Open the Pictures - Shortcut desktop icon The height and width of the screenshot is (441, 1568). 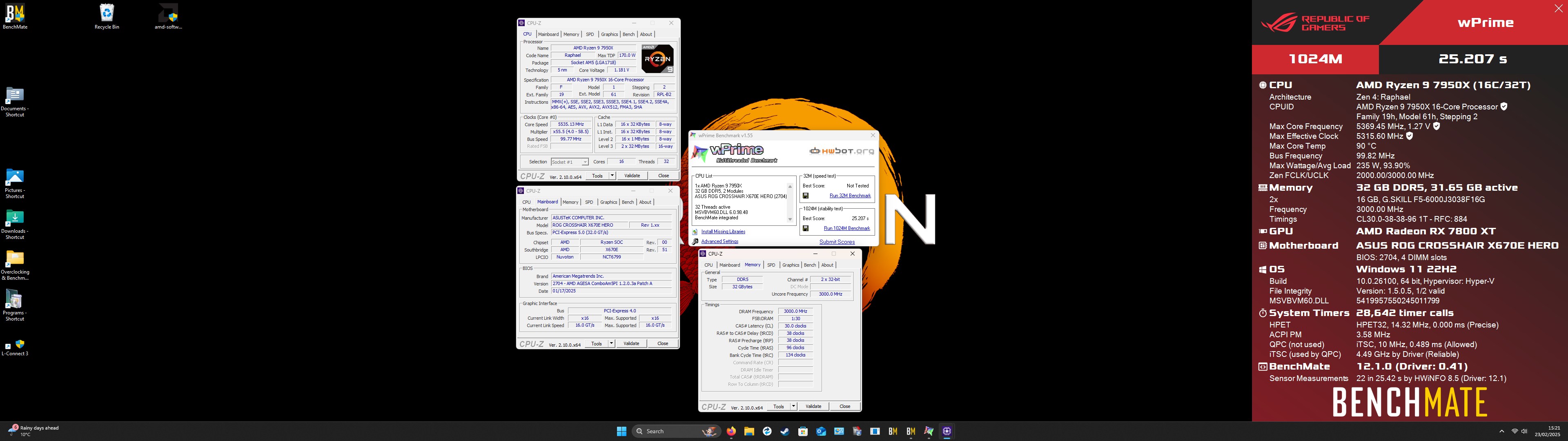tap(15, 183)
